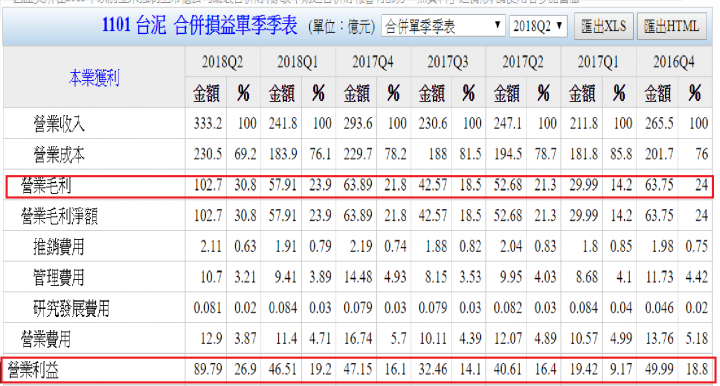
Task: Click the 2.11 selling expense value
Action: click(x=211, y=247)
